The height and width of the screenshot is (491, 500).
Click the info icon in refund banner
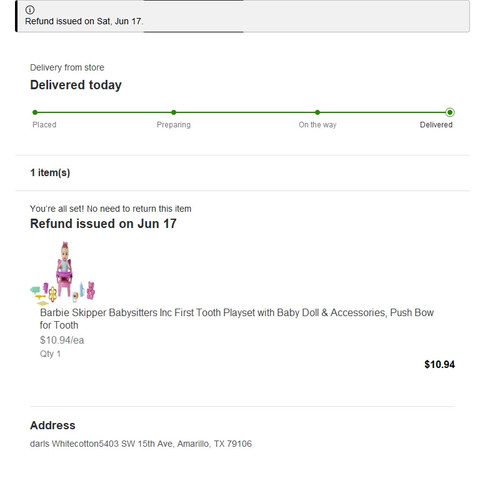point(30,10)
